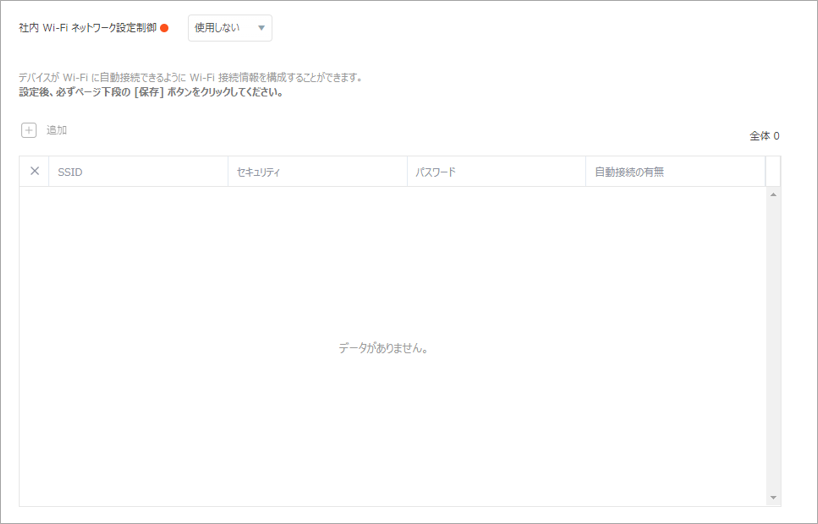Open the 使用しない dropdown for Wi-Fi control
This screenshot has width=818, height=524.
tap(230, 28)
